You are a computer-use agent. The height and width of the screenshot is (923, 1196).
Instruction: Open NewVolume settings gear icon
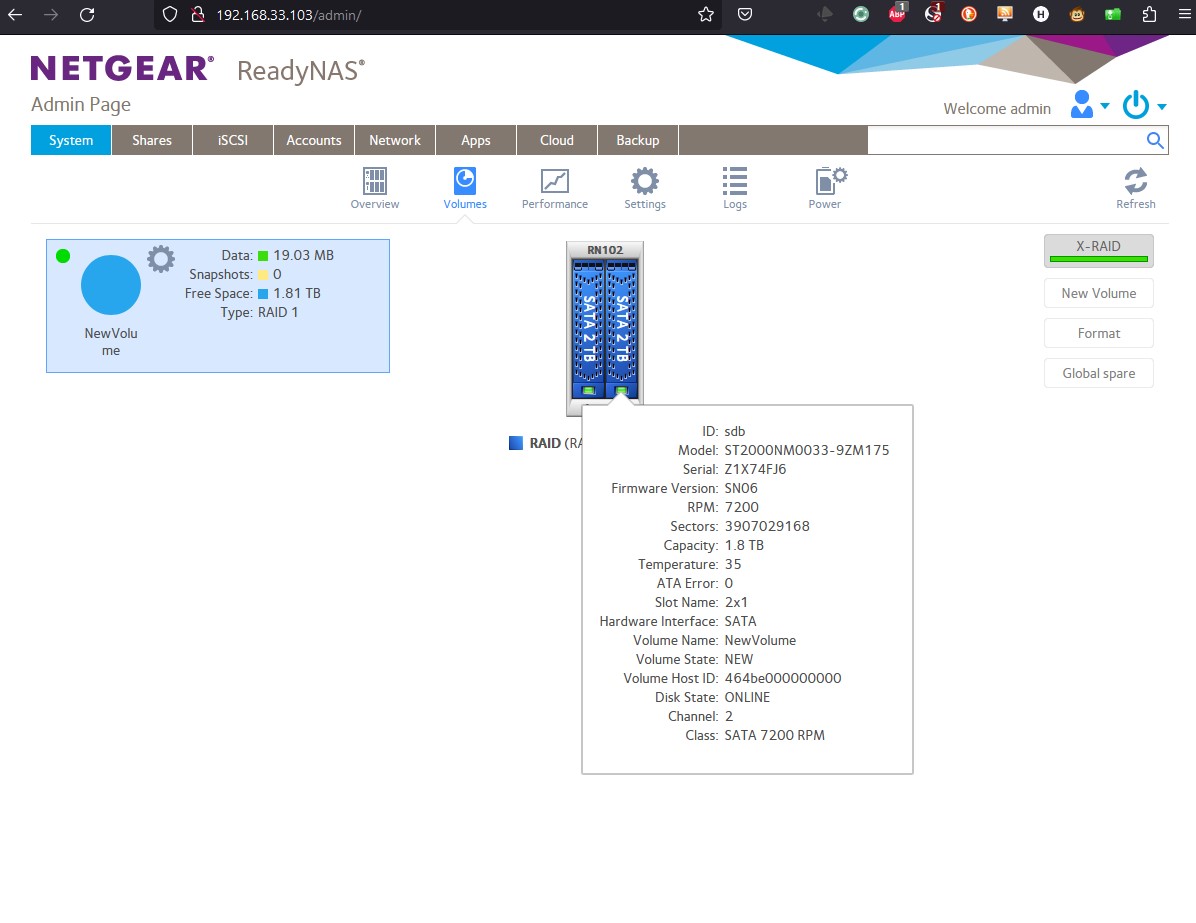point(161,258)
